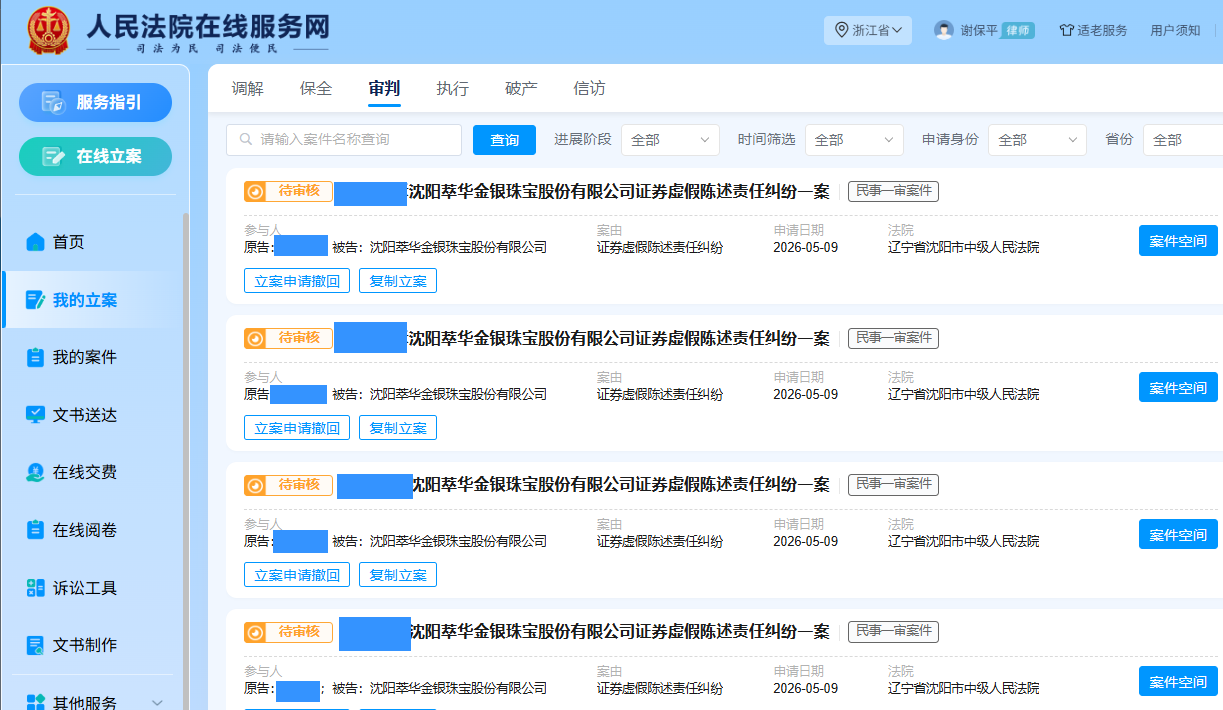Open 案件空间 for the fourth case
Viewport: 1223px width, 710px height.
click(x=1178, y=682)
